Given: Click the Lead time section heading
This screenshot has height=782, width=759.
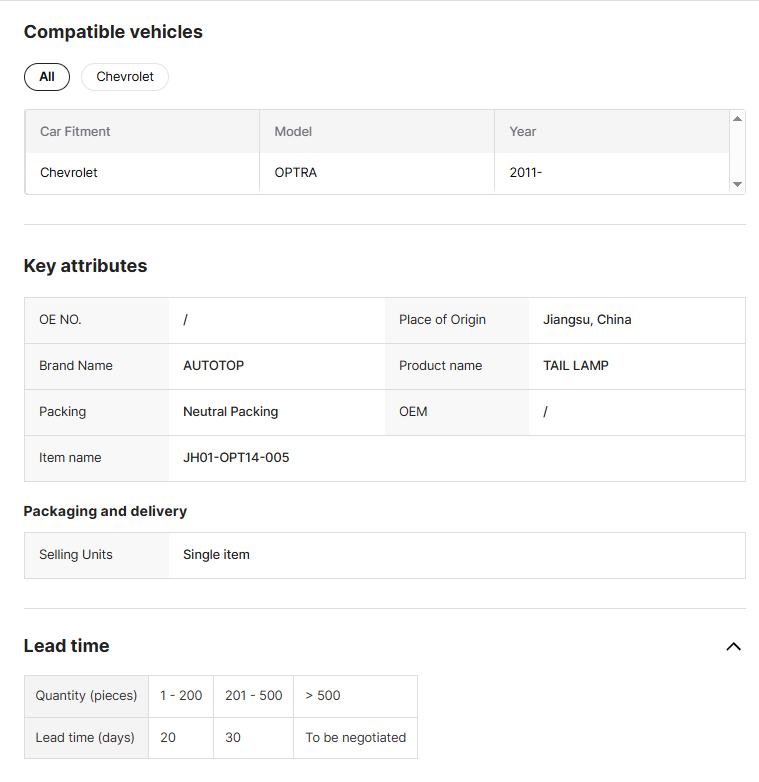Looking at the screenshot, I should click(x=67, y=646).
